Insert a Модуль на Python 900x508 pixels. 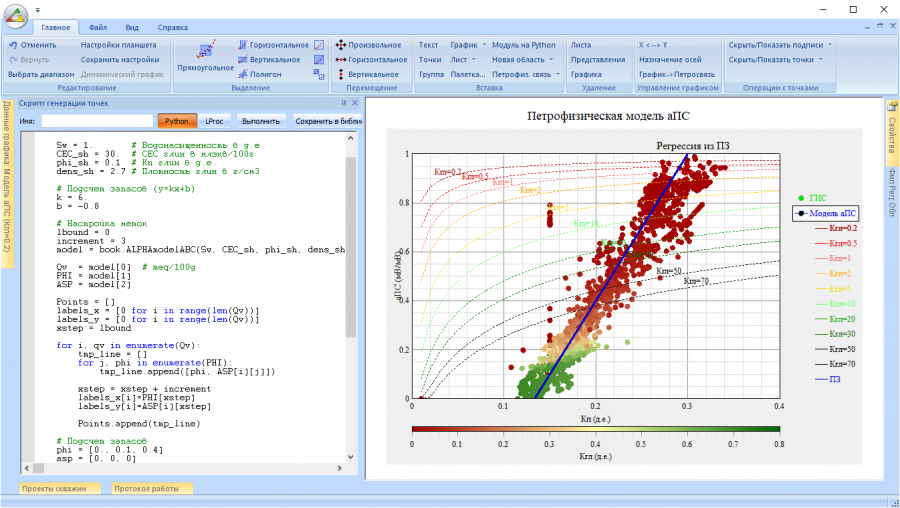click(523, 45)
